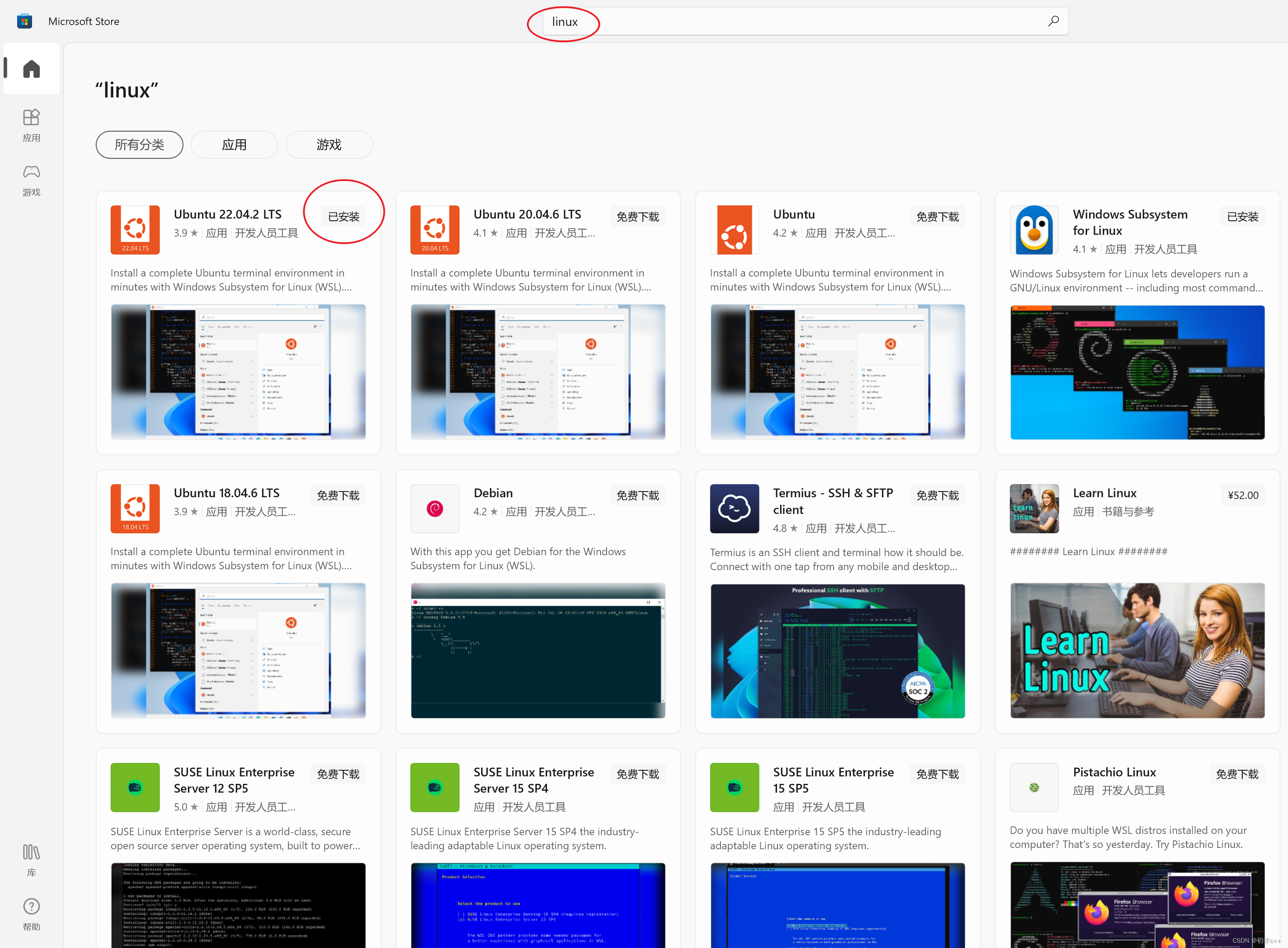Click the Windows Subsystem for Linux penguin icon

coord(1034,230)
